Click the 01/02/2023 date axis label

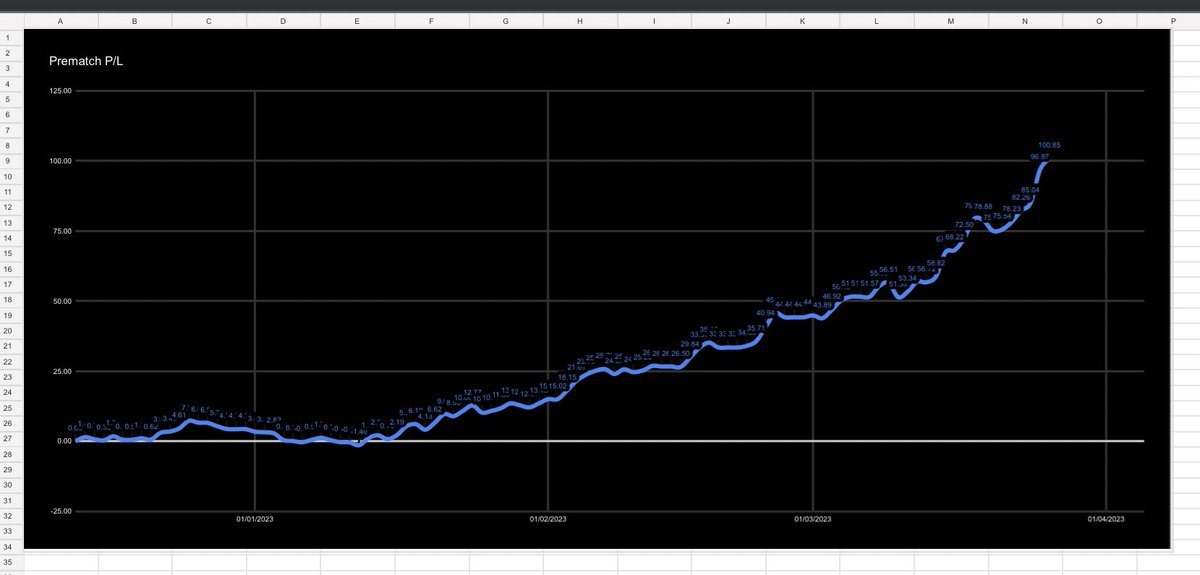547,520
